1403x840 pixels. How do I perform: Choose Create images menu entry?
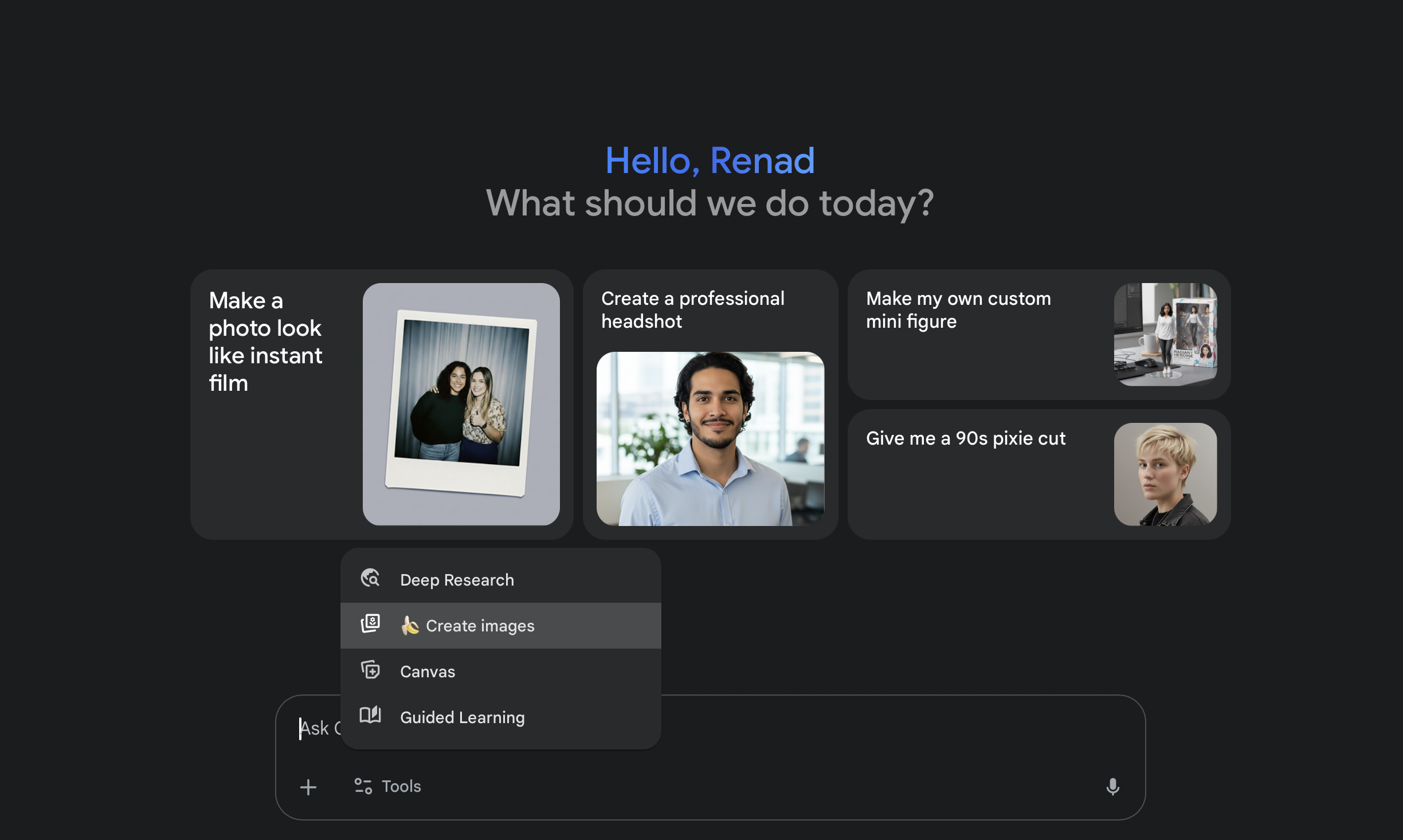[480, 626]
